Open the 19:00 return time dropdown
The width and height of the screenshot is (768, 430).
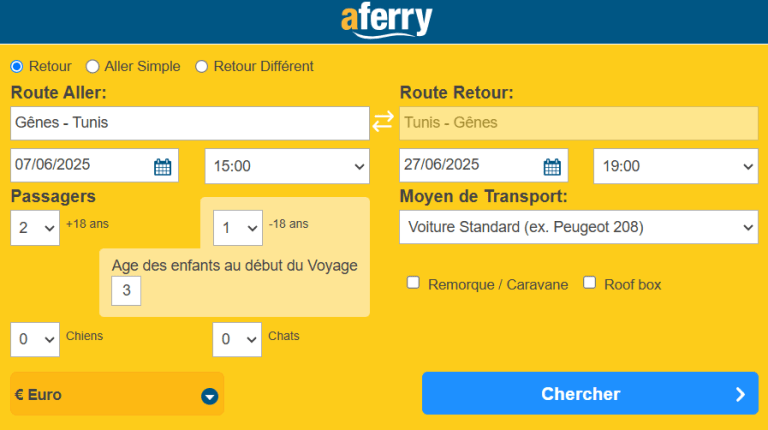675,166
